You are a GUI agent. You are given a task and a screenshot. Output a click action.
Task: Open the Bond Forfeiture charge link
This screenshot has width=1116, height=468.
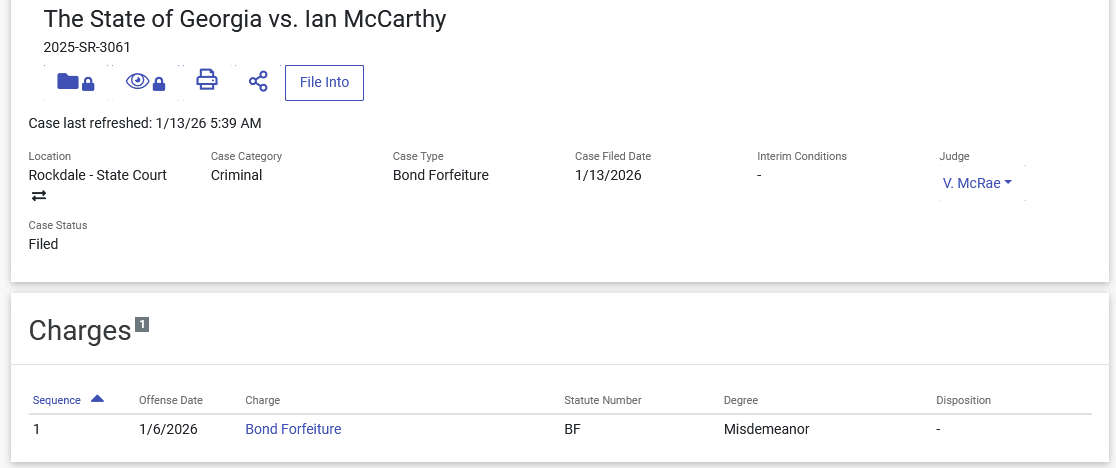[293, 429]
